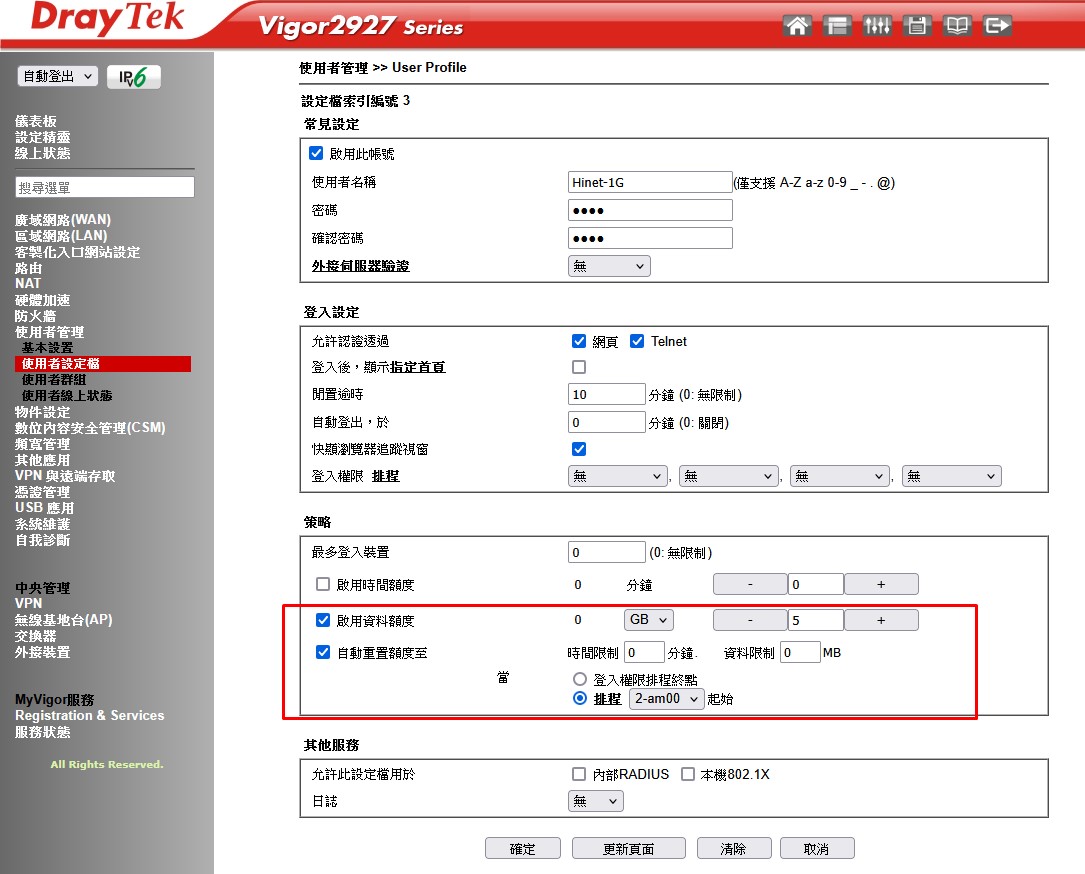This screenshot has height=874, width=1085.
Task: Open the manual book icon
Action: pyautogui.click(x=957, y=26)
